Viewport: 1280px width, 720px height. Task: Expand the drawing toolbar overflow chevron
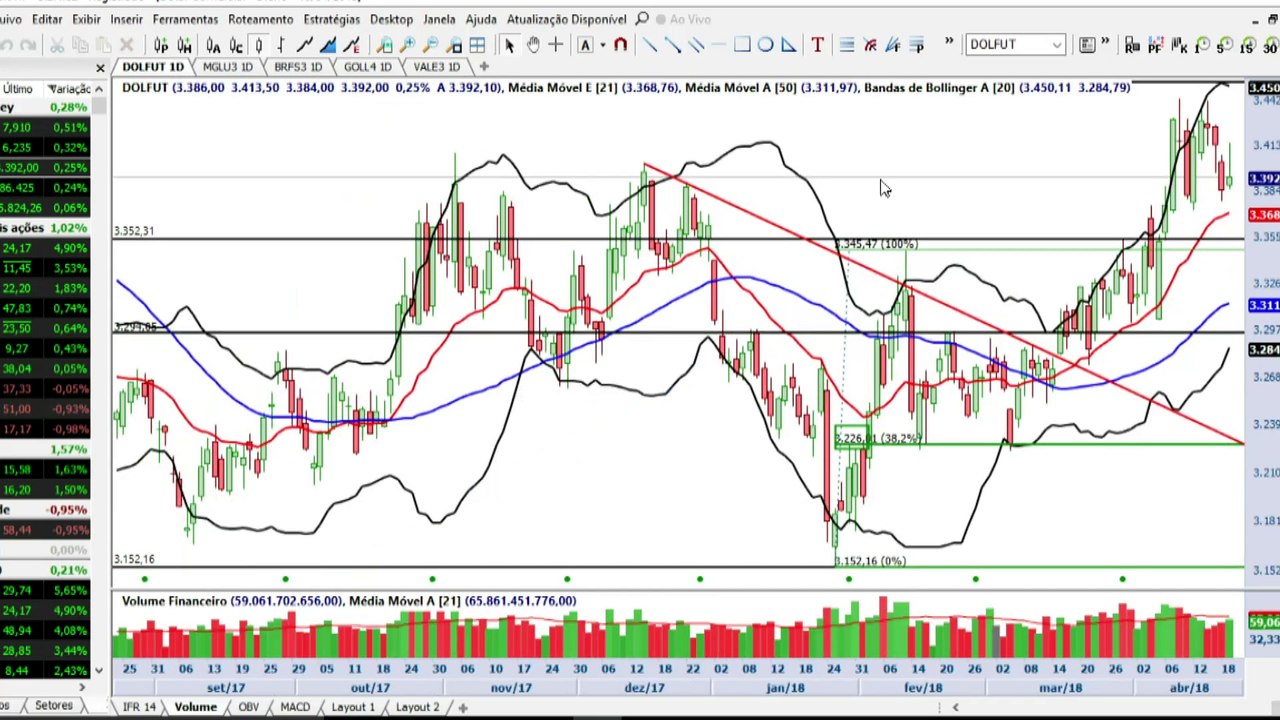pos(948,43)
